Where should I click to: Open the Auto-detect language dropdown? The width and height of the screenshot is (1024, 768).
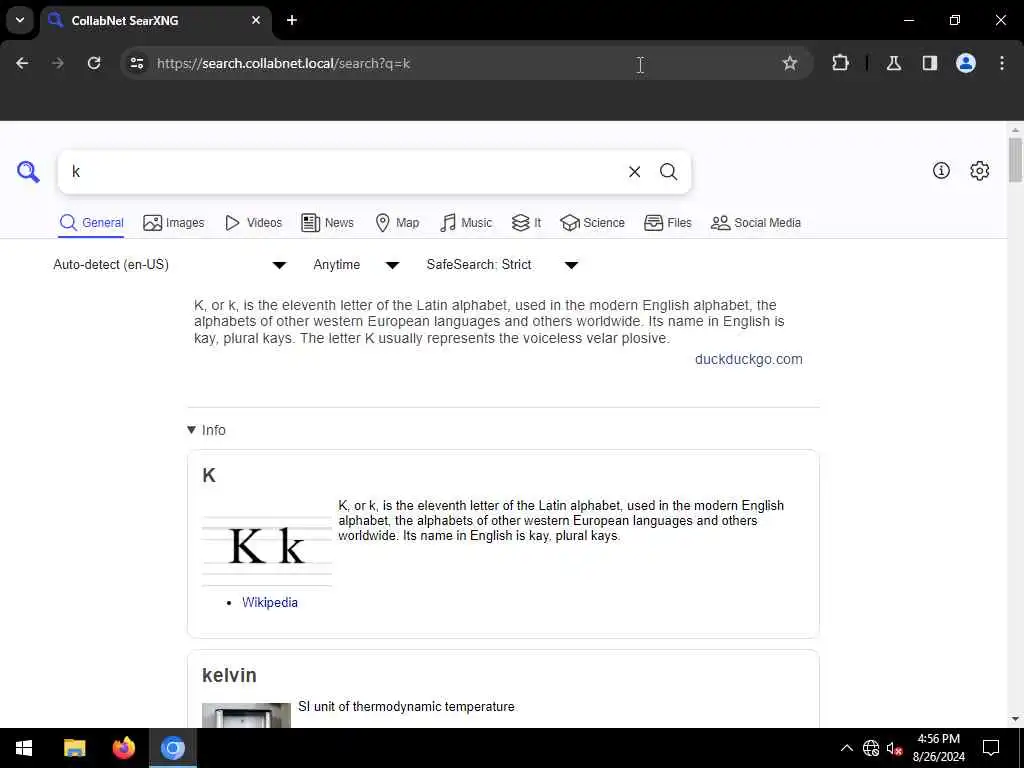[170, 264]
